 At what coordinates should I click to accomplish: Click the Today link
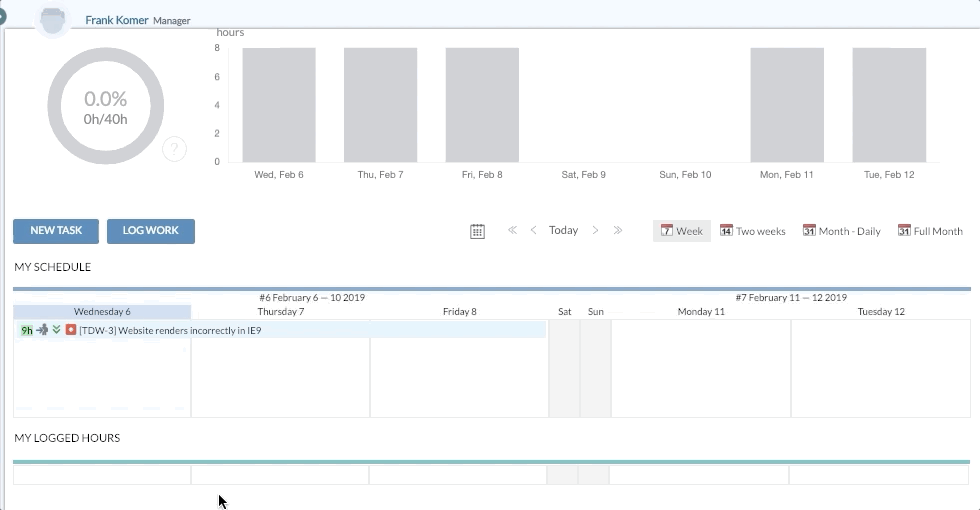(563, 230)
